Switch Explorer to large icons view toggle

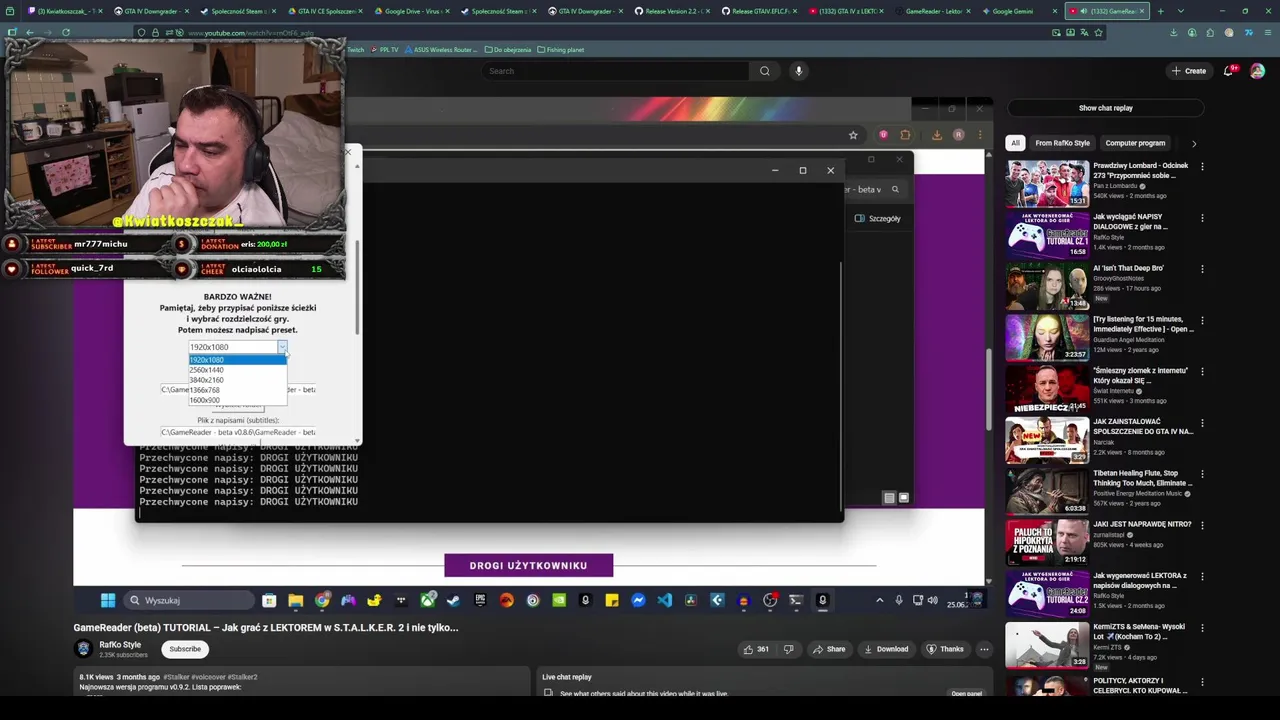coord(903,498)
